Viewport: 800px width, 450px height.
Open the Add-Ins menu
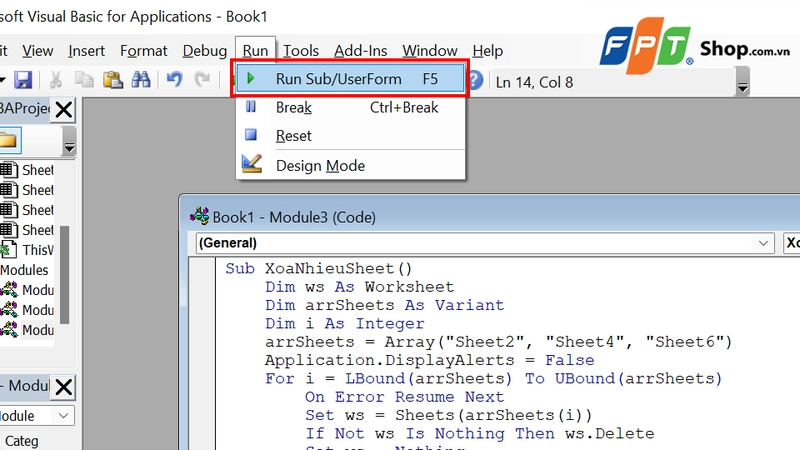360,51
